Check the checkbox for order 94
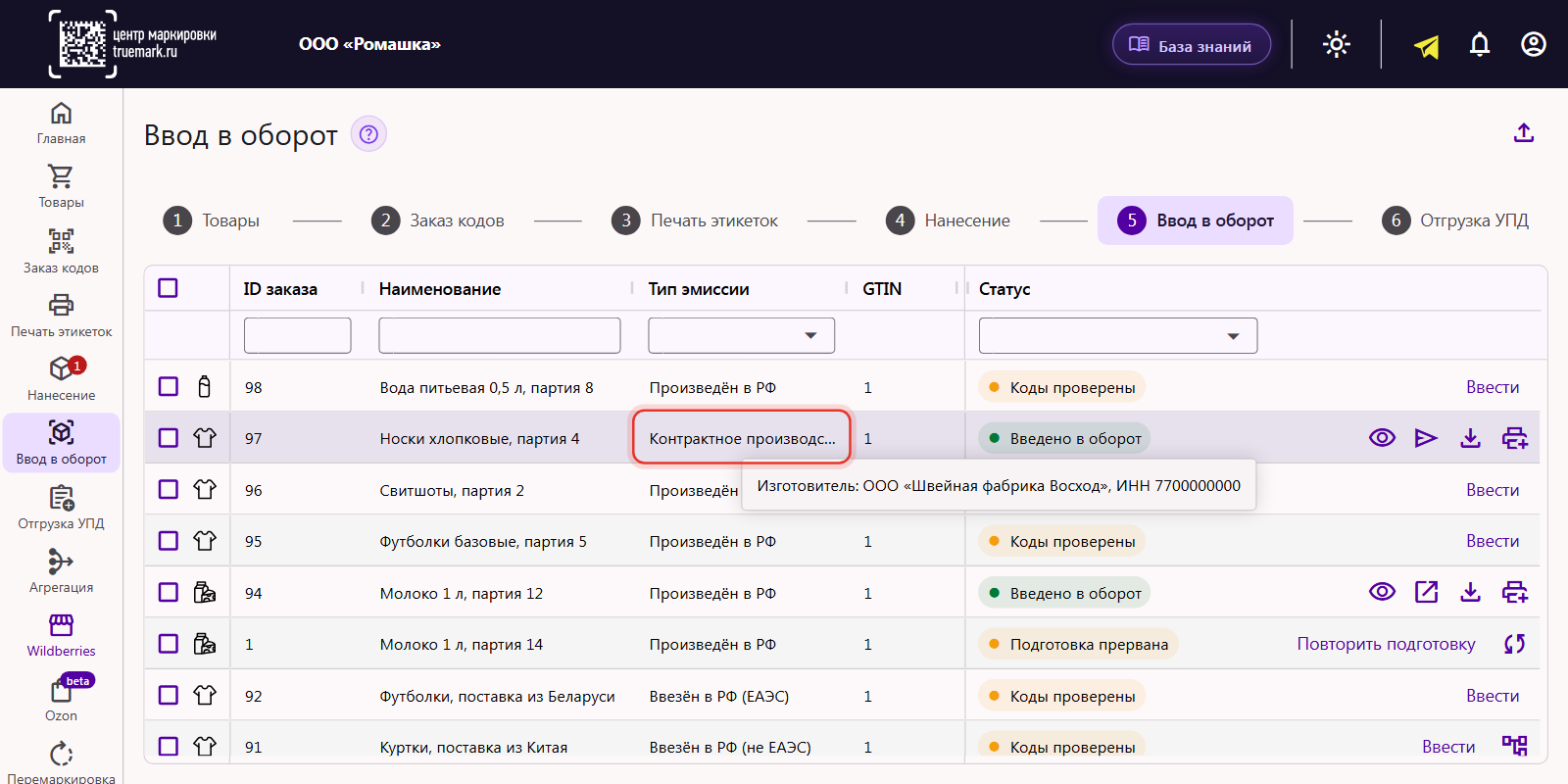 point(169,593)
